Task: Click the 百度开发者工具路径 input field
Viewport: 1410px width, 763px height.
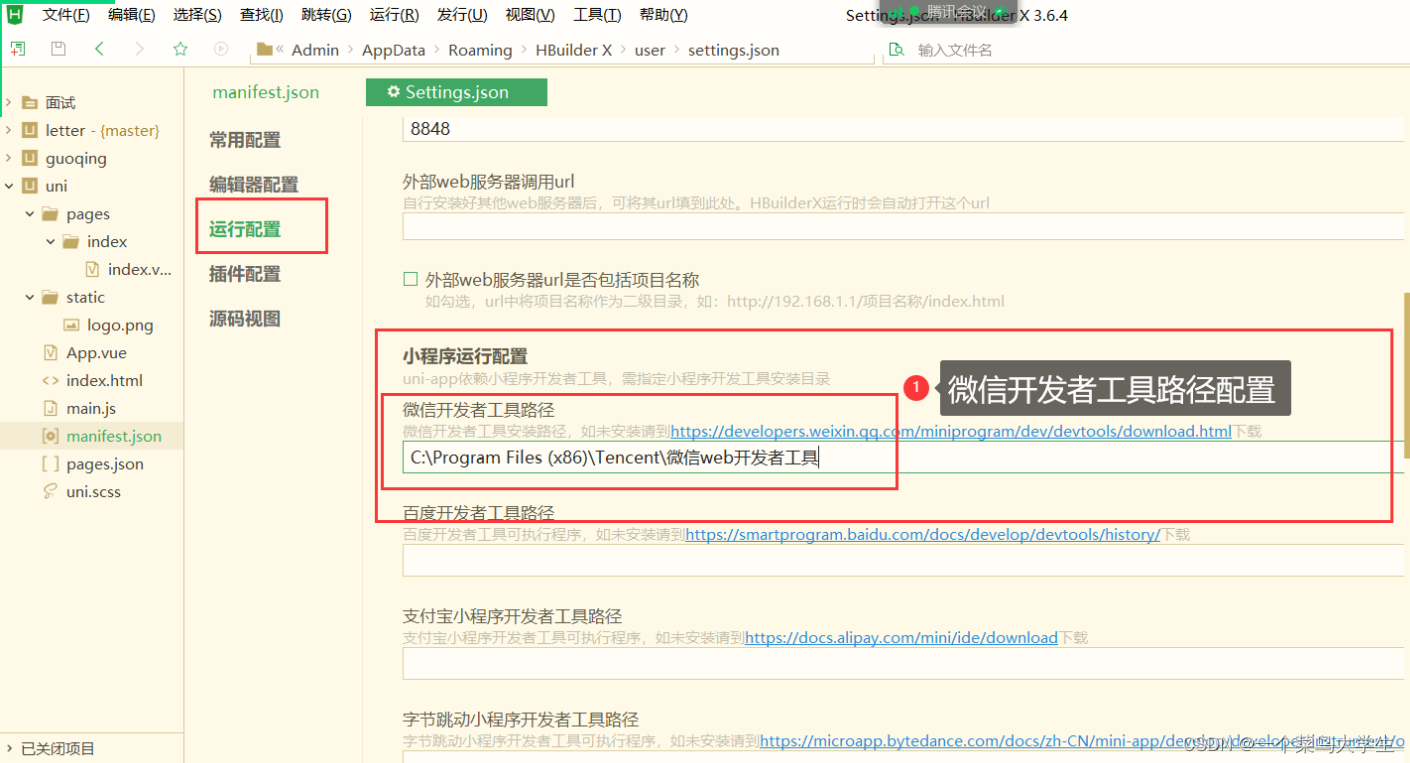Action: pos(903,561)
